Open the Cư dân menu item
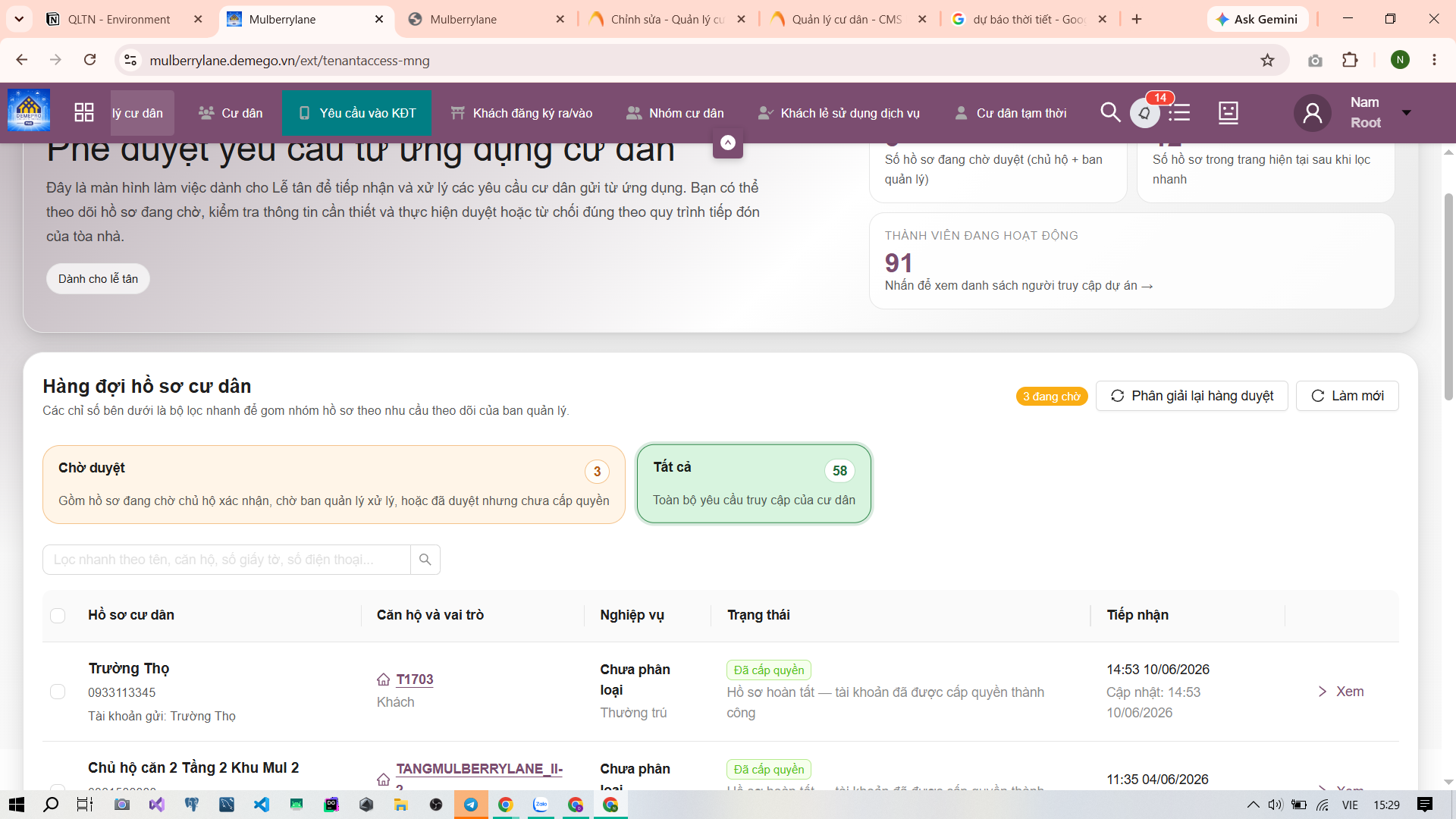This screenshot has width=1456, height=819. tap(231, 113)
